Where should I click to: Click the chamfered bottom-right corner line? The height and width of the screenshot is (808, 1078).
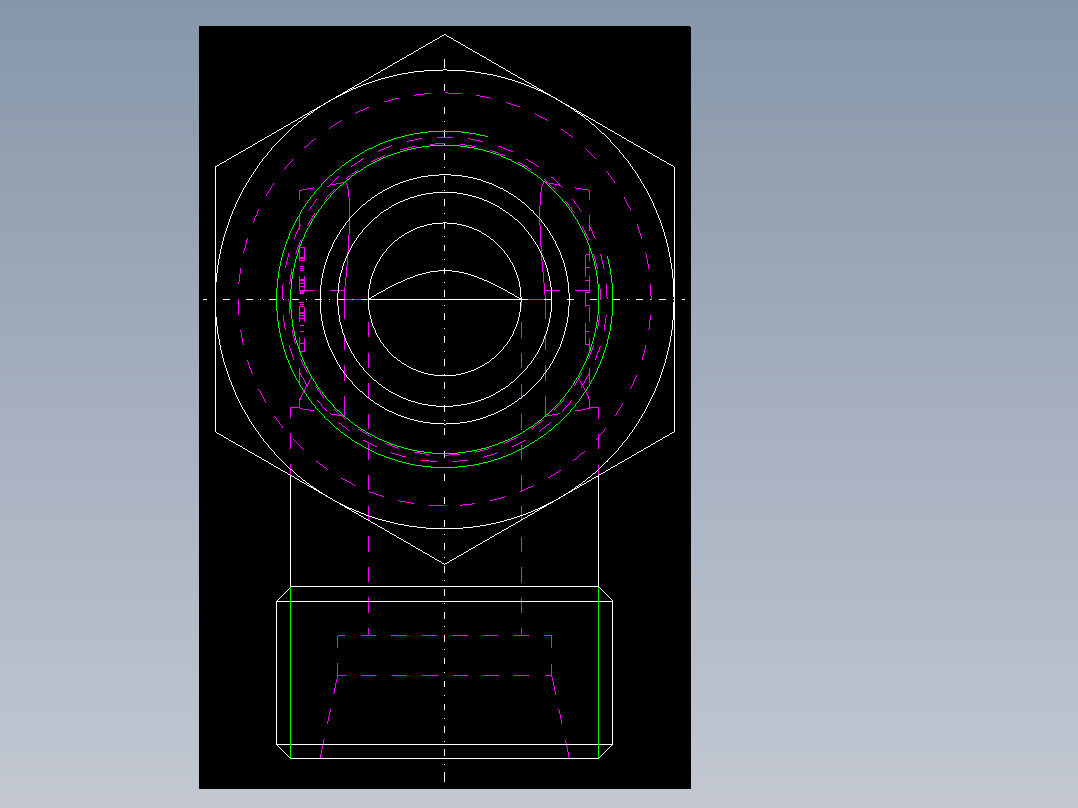605,749
